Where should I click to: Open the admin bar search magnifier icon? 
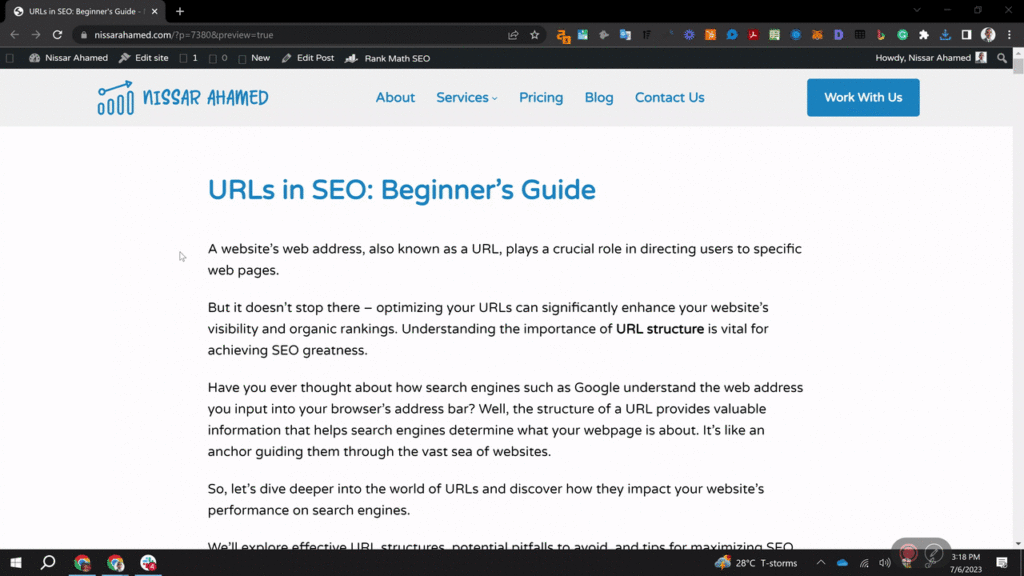coord(1001,57)
